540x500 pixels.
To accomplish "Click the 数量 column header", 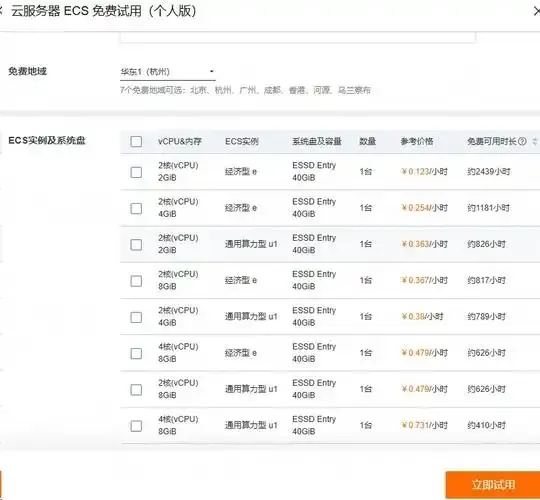I will [x=367, y=141].
